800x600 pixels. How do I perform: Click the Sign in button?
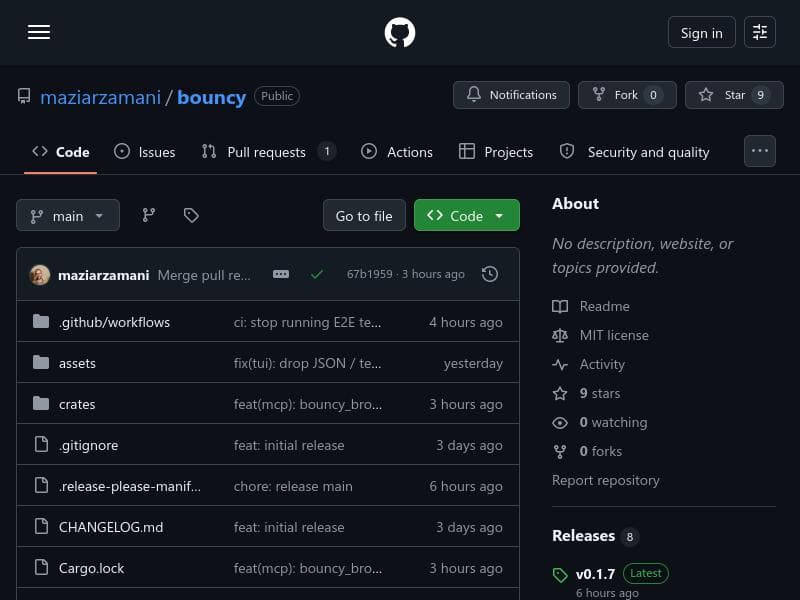click(702, 32)
